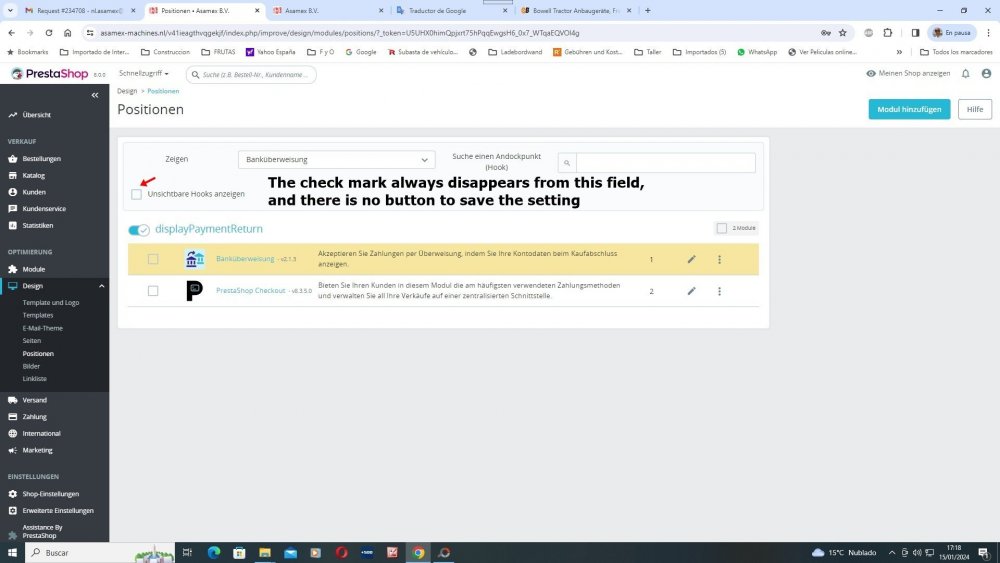Select the PrestaShop Checkout module checkbox
This screenshot has height=563, width=1000.
click(153, 291)
